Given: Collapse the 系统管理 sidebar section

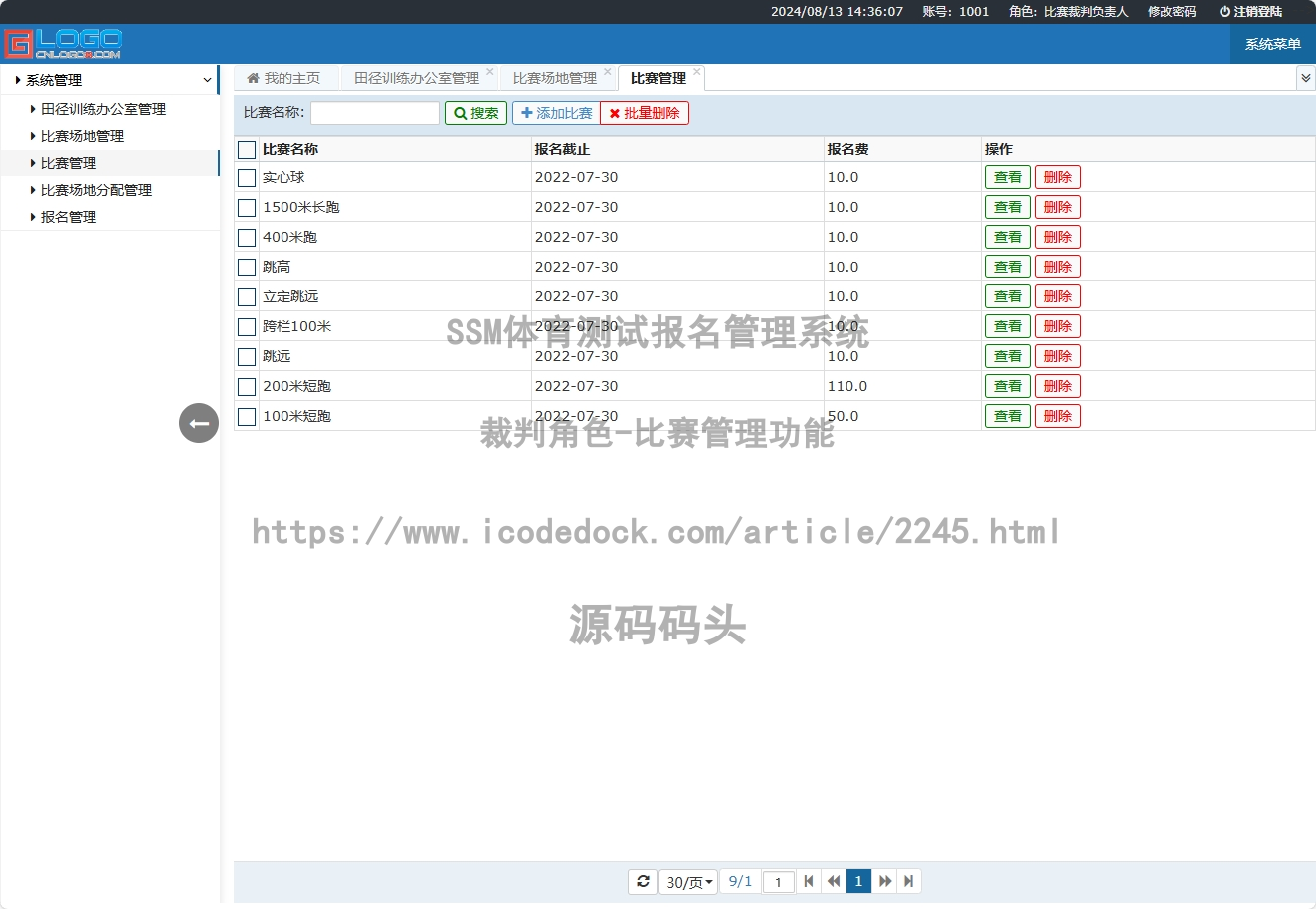Looking at the screenshot, I should [x=109, y=80].
